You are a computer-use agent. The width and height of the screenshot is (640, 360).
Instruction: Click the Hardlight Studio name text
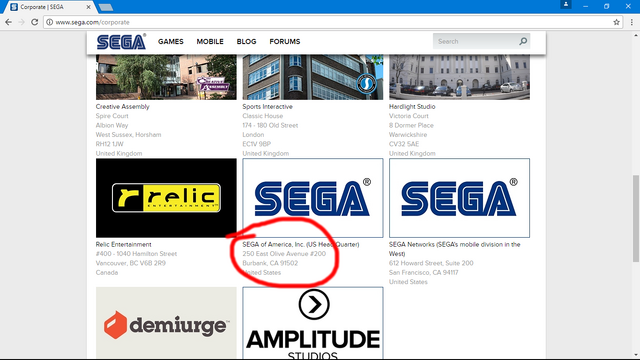click(x=412, y=107)
